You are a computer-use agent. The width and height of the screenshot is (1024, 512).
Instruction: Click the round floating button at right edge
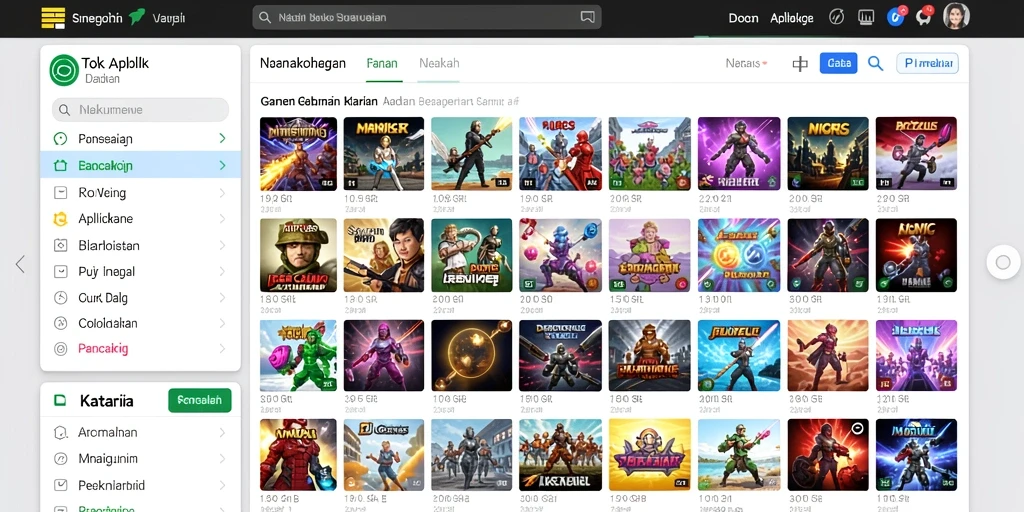(1003, 263)
